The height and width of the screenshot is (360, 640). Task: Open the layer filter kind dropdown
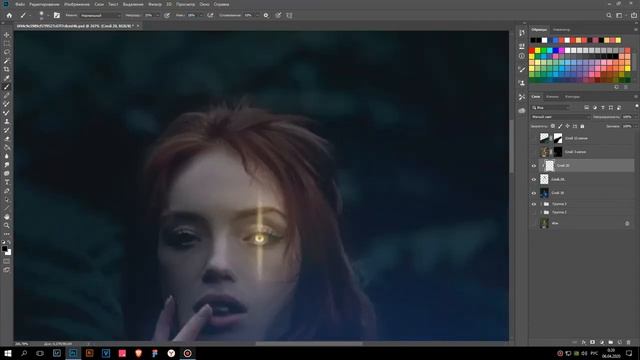pos(551,108)
